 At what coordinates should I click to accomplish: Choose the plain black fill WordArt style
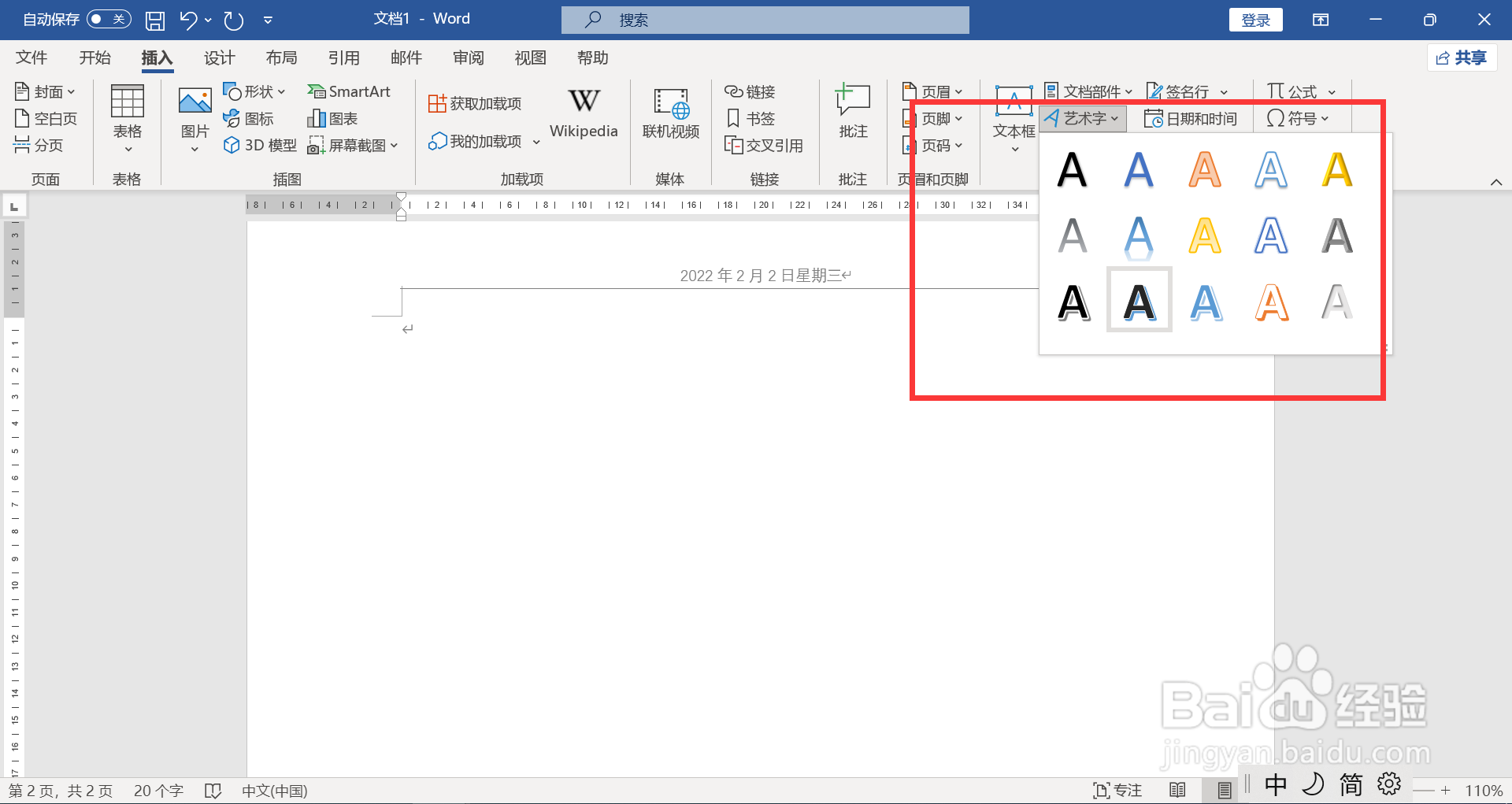pyautogui.click(x=1073, y=169)
